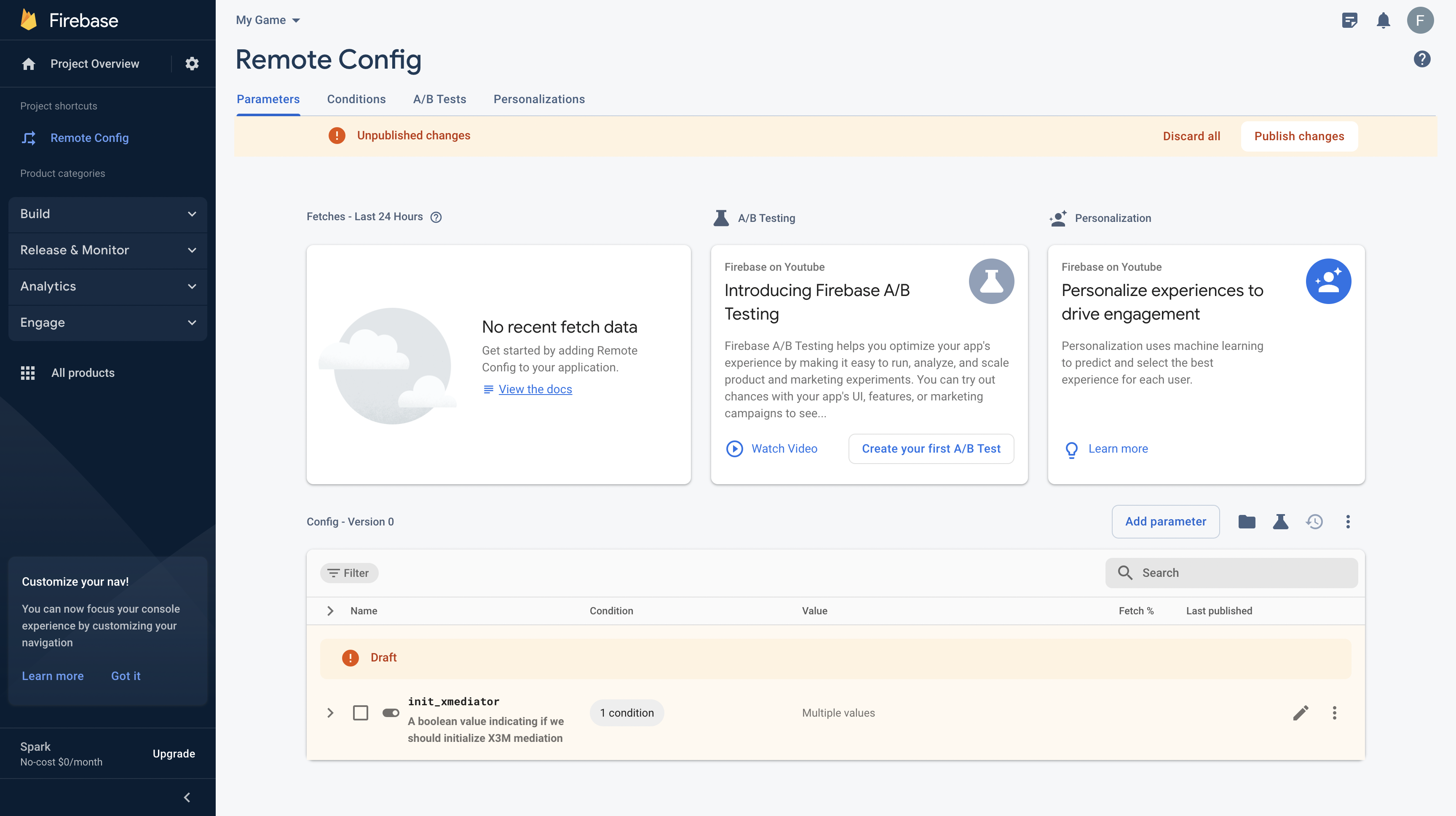Click the personalization card round icon
1456x816 pixels.
coord(1328,281)
